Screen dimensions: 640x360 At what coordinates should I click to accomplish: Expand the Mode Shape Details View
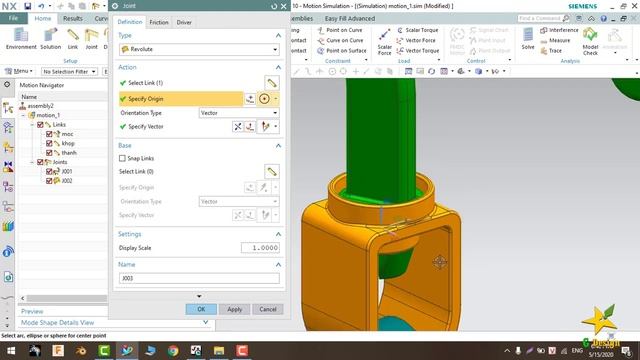(x=206, y=322)
